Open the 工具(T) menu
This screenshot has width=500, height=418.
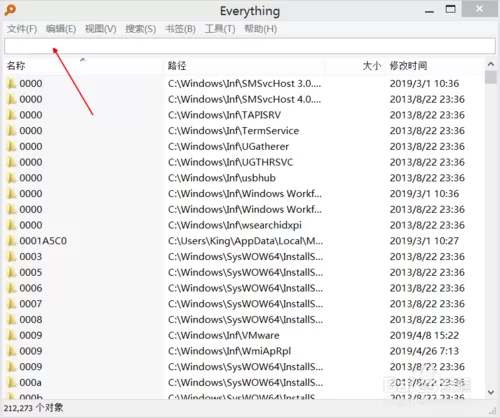(x=220, y=29)
